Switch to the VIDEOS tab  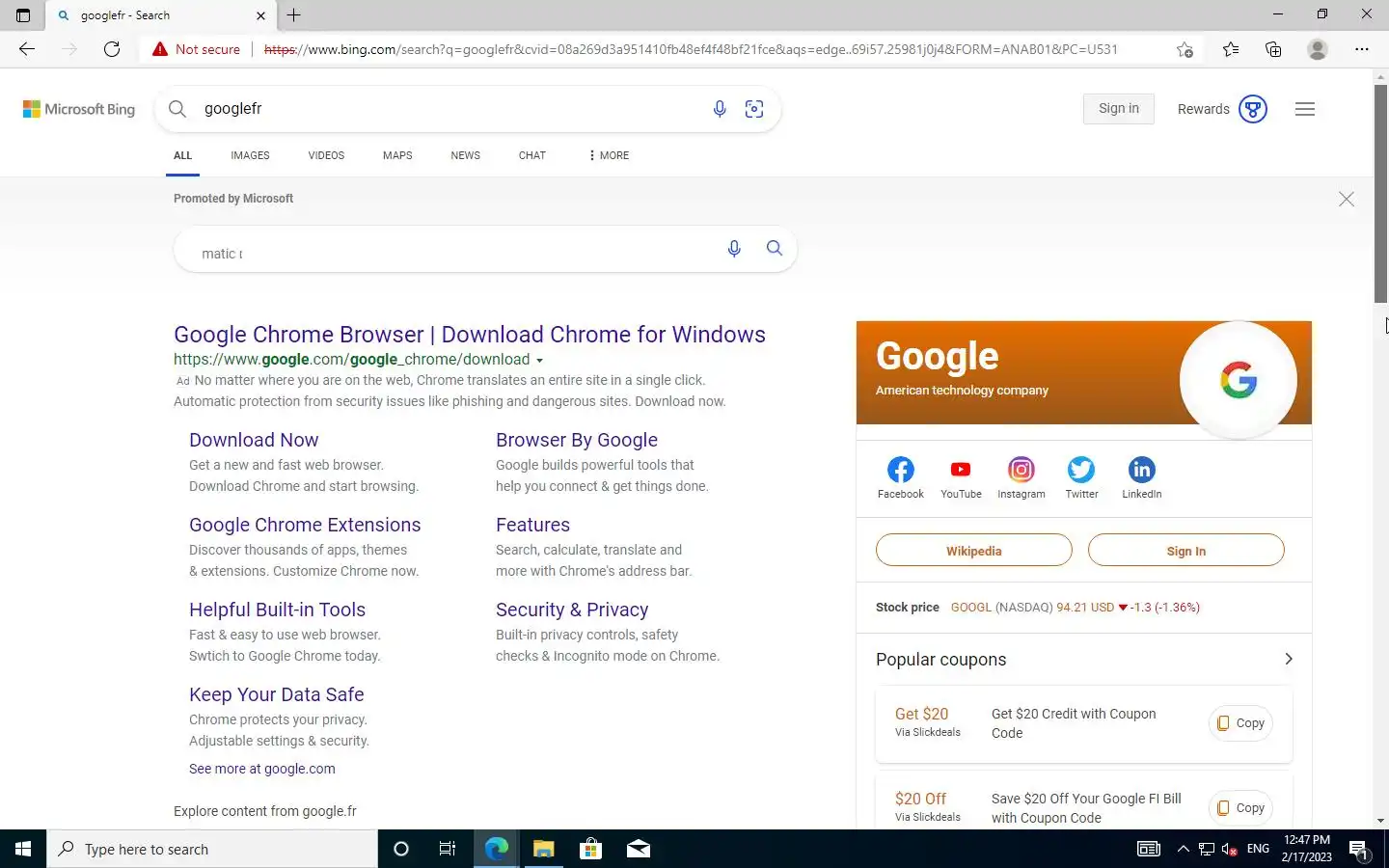tap(326, 155)
